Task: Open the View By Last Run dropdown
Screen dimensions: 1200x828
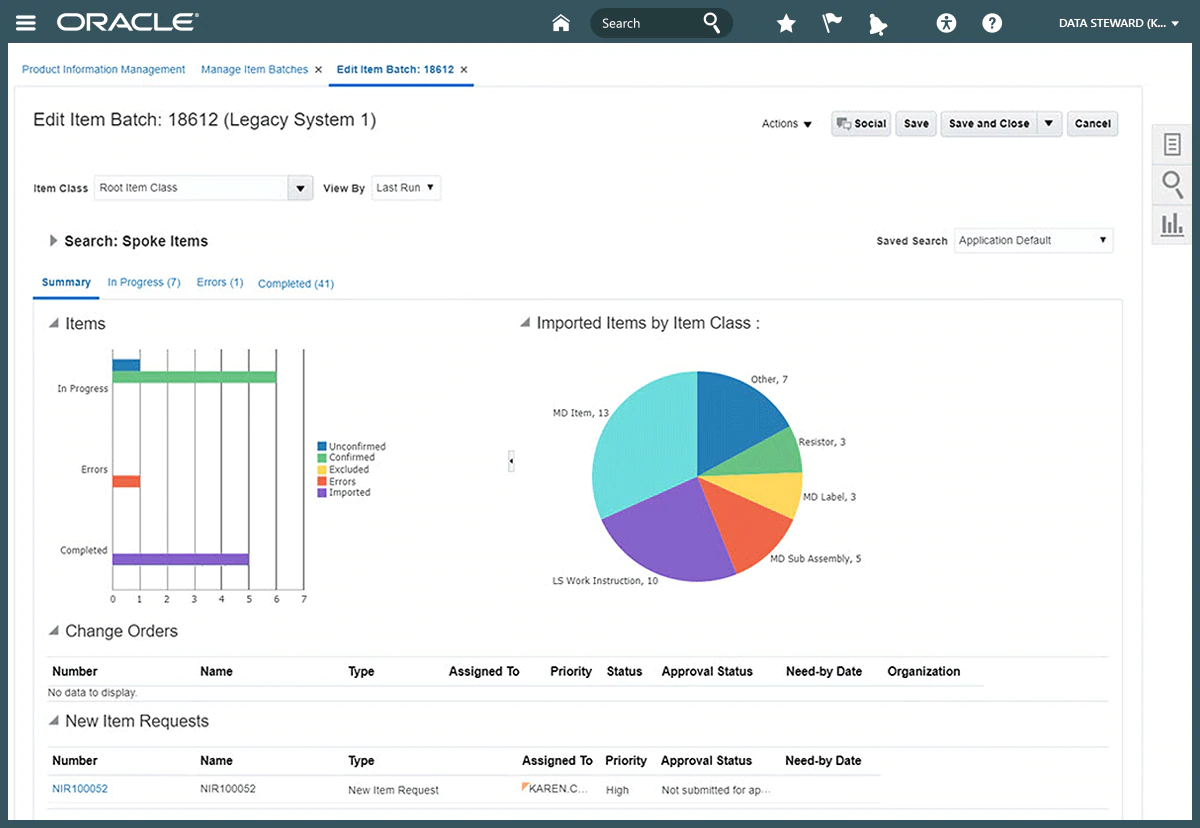Action: coord(406,188)
